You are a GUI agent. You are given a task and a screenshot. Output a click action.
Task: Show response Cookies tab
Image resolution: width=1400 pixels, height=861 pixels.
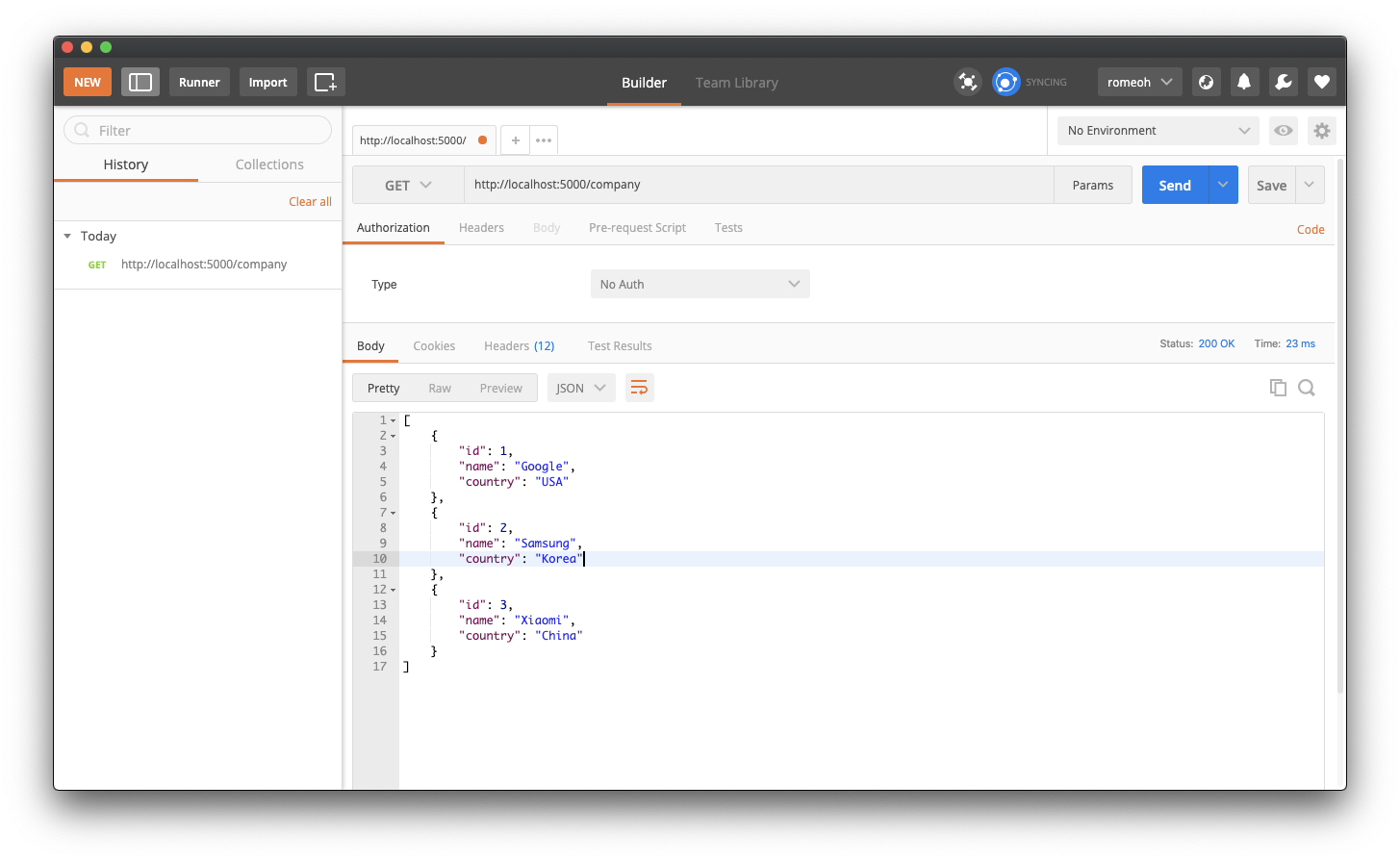(434, 346)
